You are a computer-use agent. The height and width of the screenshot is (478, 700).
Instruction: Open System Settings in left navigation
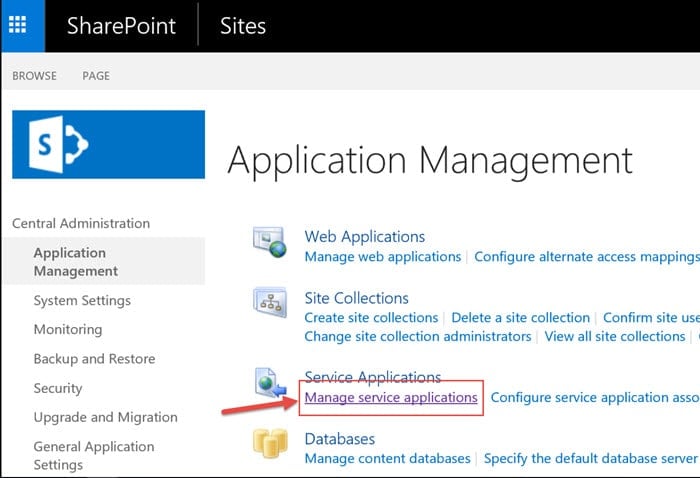coord(82,301)
